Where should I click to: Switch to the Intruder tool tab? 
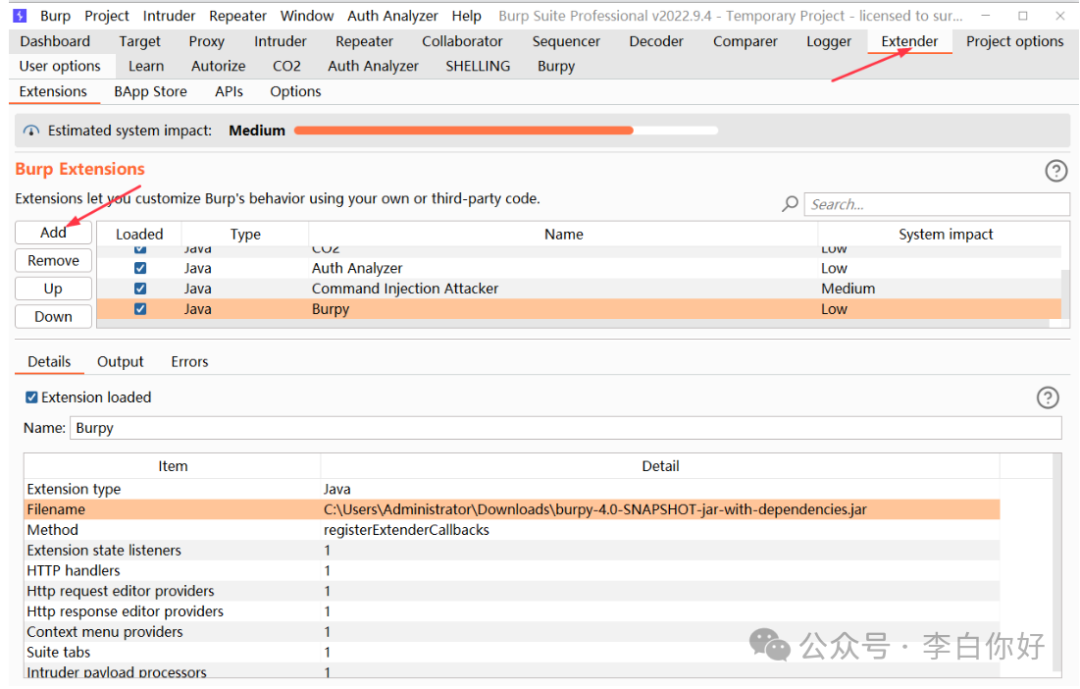click(x=280, y=41)
